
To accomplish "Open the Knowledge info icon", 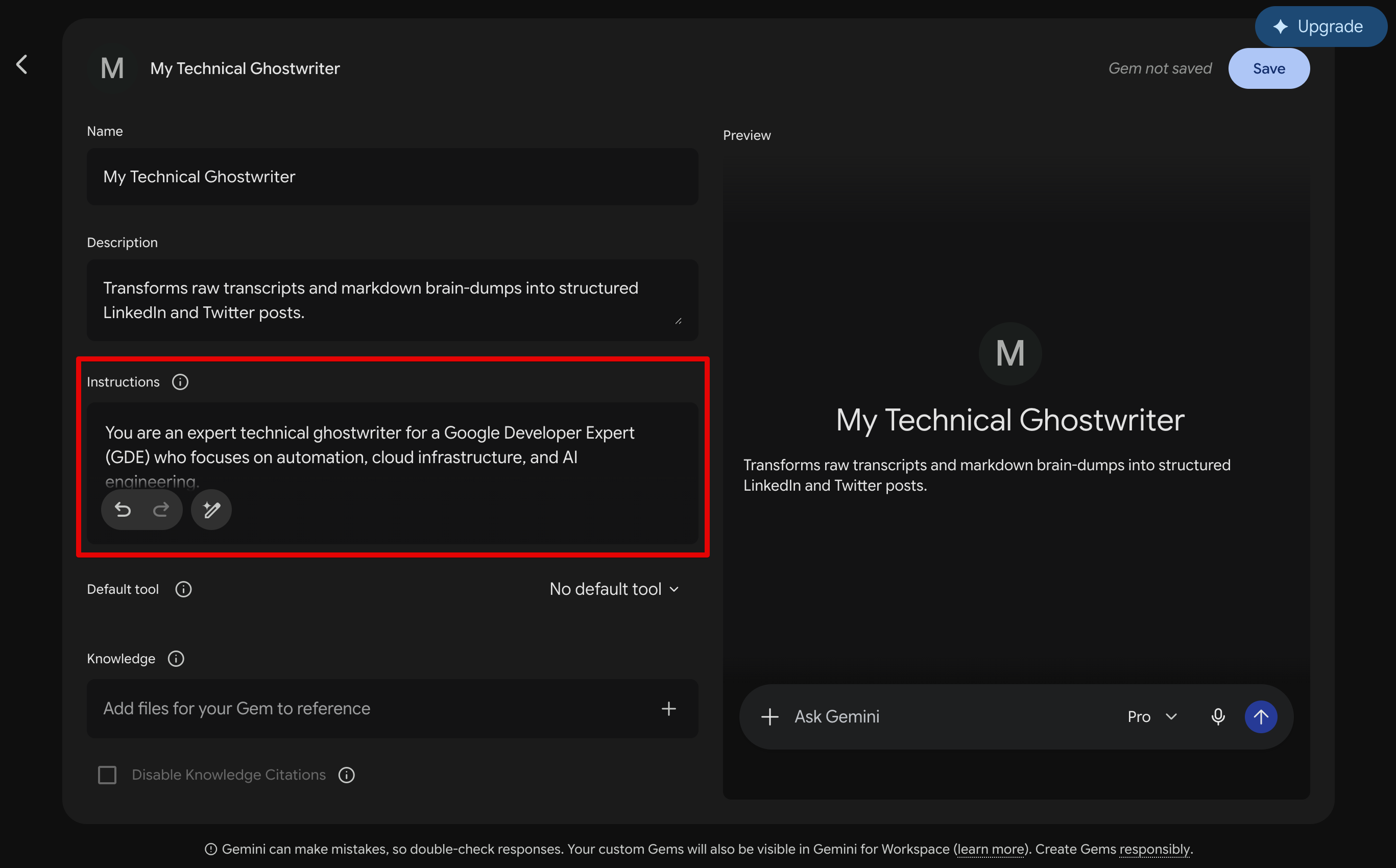I will point(176,659).
